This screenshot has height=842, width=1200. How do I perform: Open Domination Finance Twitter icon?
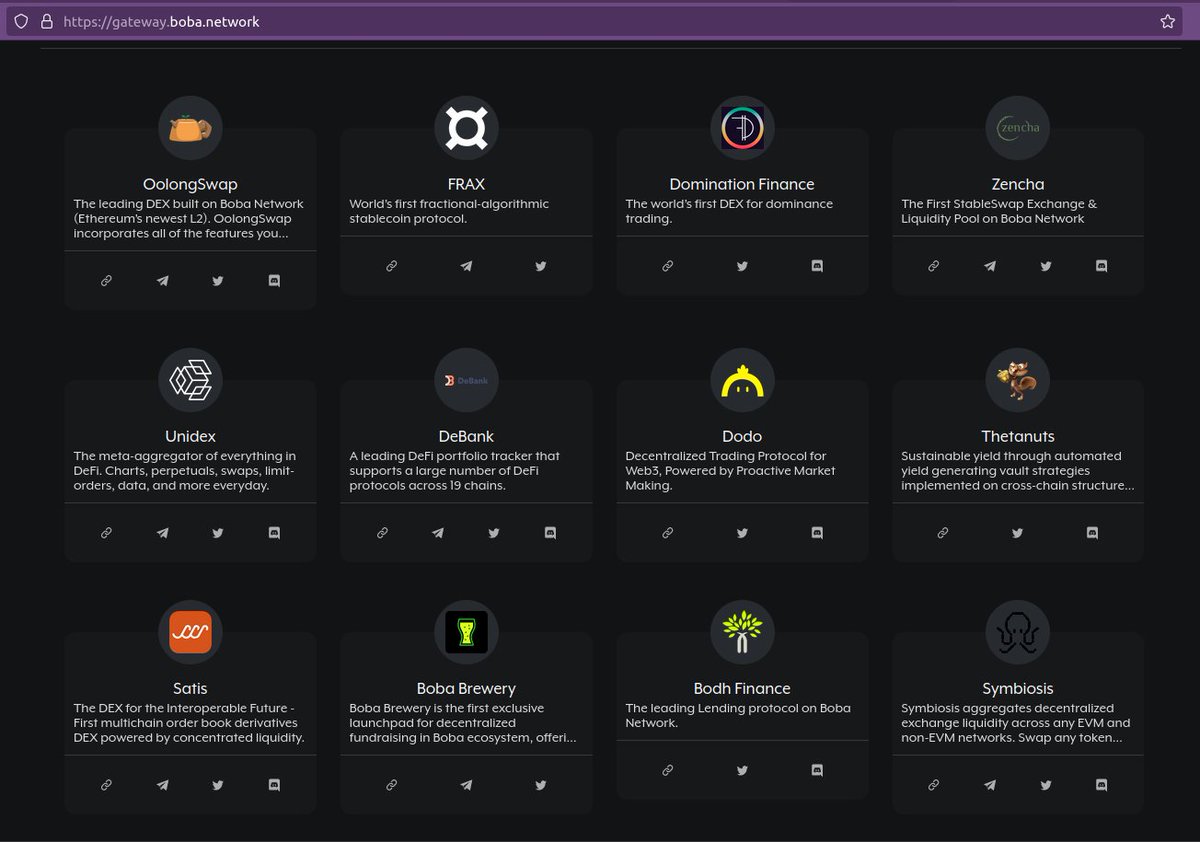click(x=742, y=266)
